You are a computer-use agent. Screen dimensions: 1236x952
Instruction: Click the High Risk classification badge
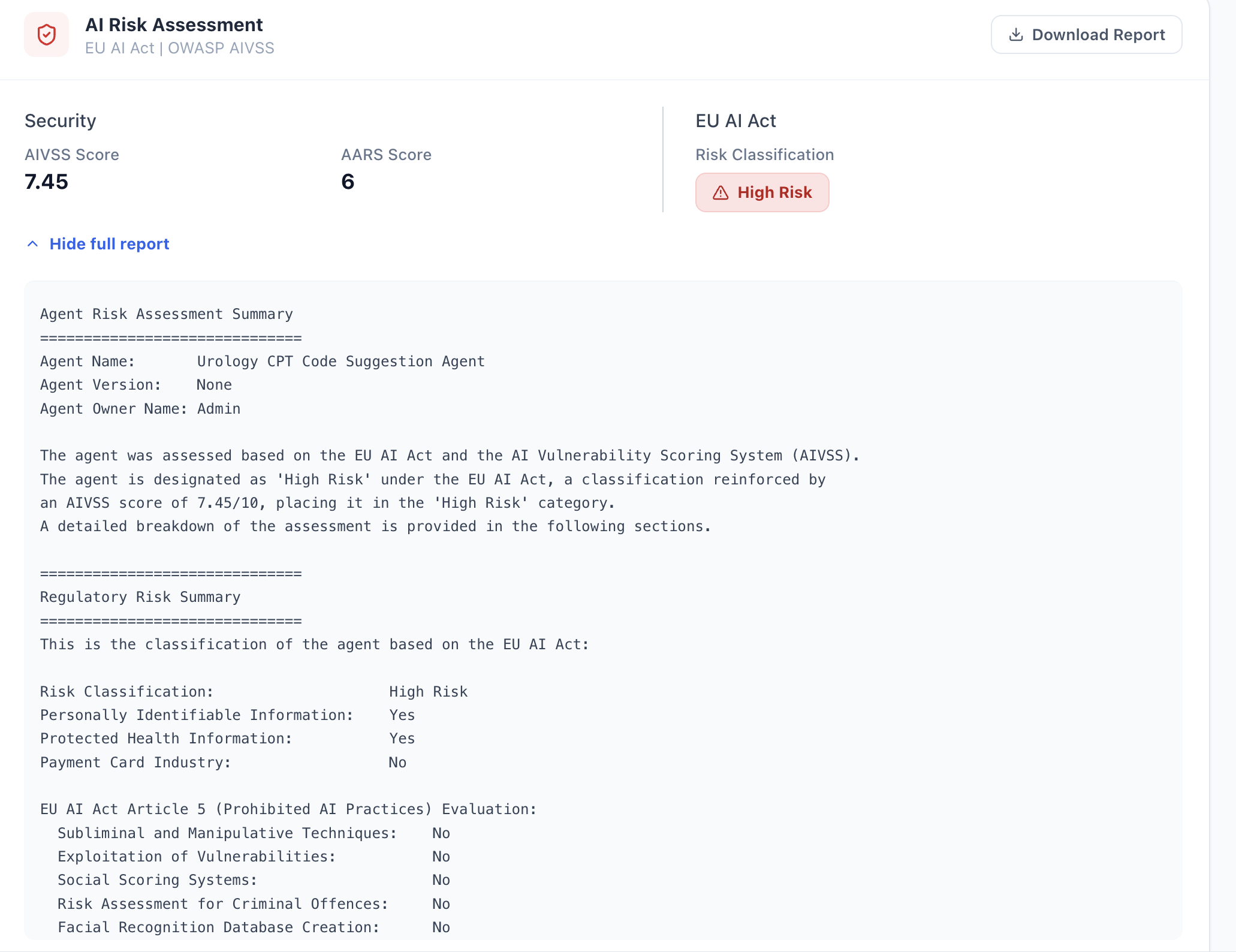point(762,192)
